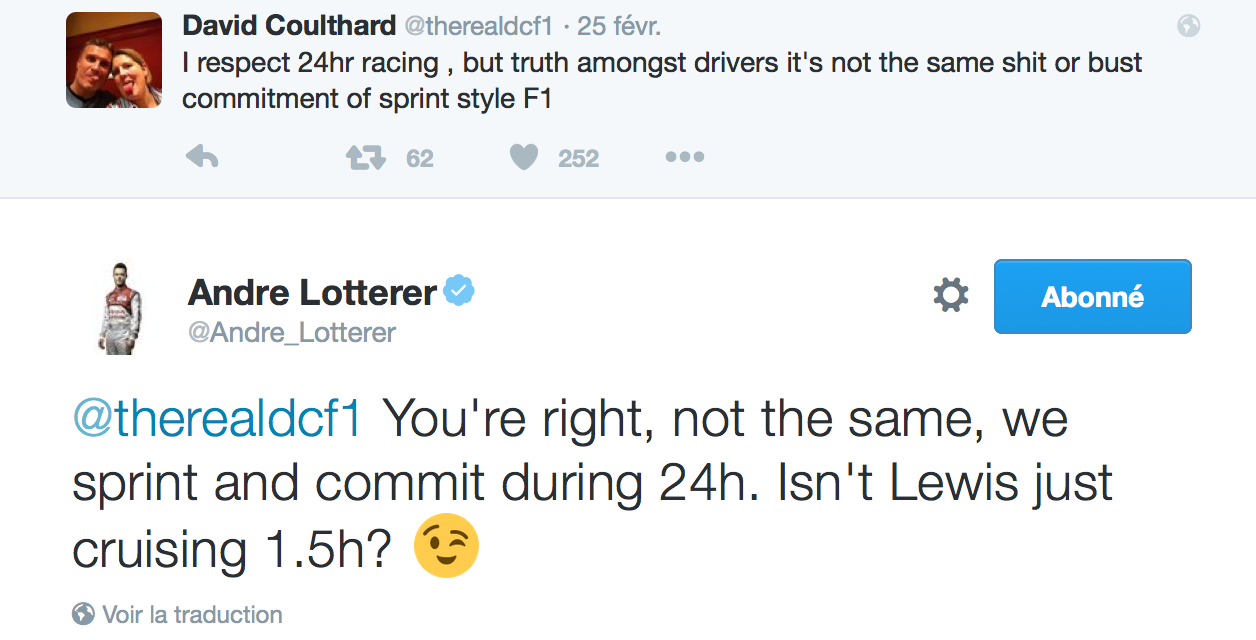Click the globe icon at the tweet's right edge
The height and width of the screenshot is (640, 1256).
pyautogui.click(x=1188, y=26)
